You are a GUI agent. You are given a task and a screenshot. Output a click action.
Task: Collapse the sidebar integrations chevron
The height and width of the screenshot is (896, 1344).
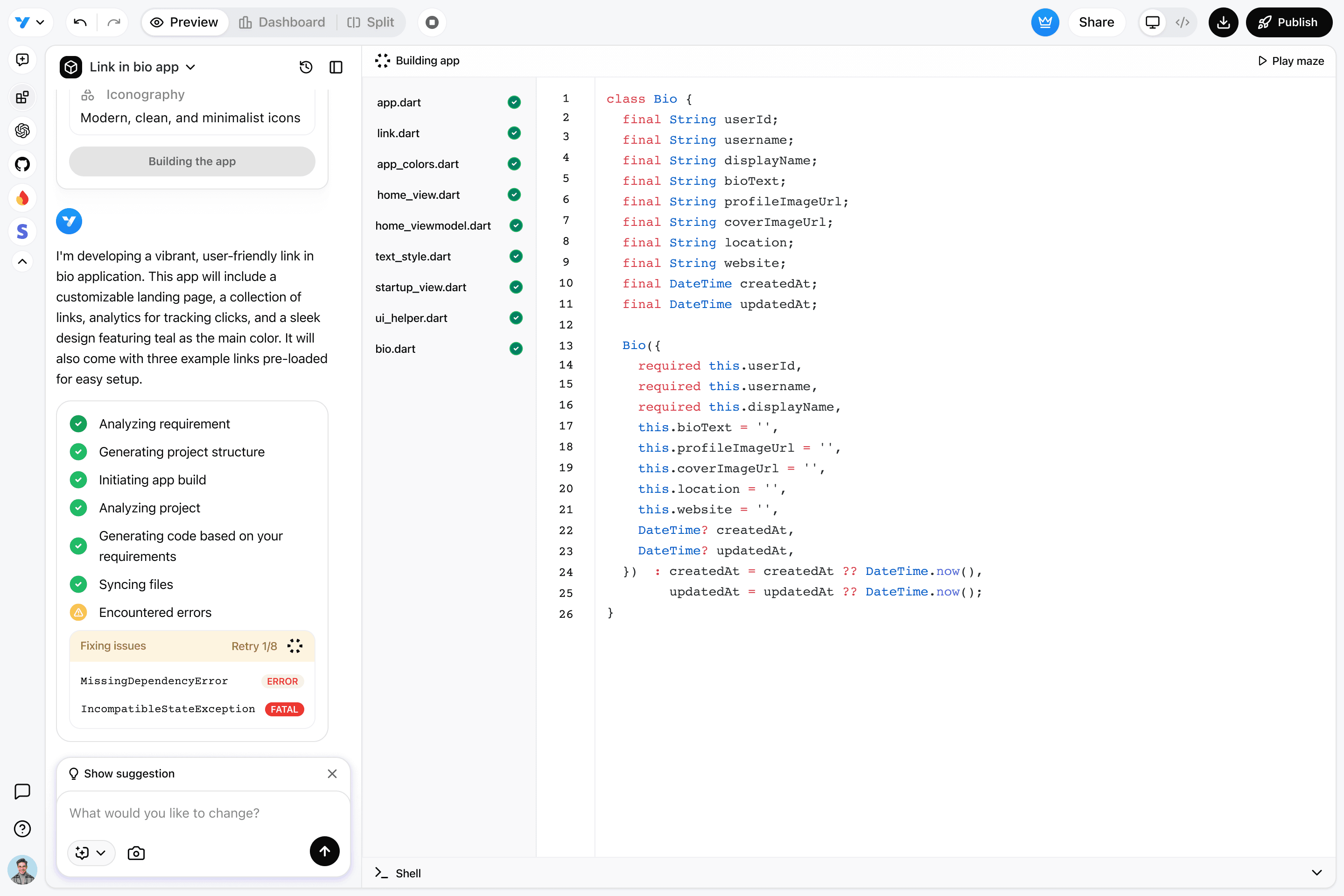[x=22, y=262]
